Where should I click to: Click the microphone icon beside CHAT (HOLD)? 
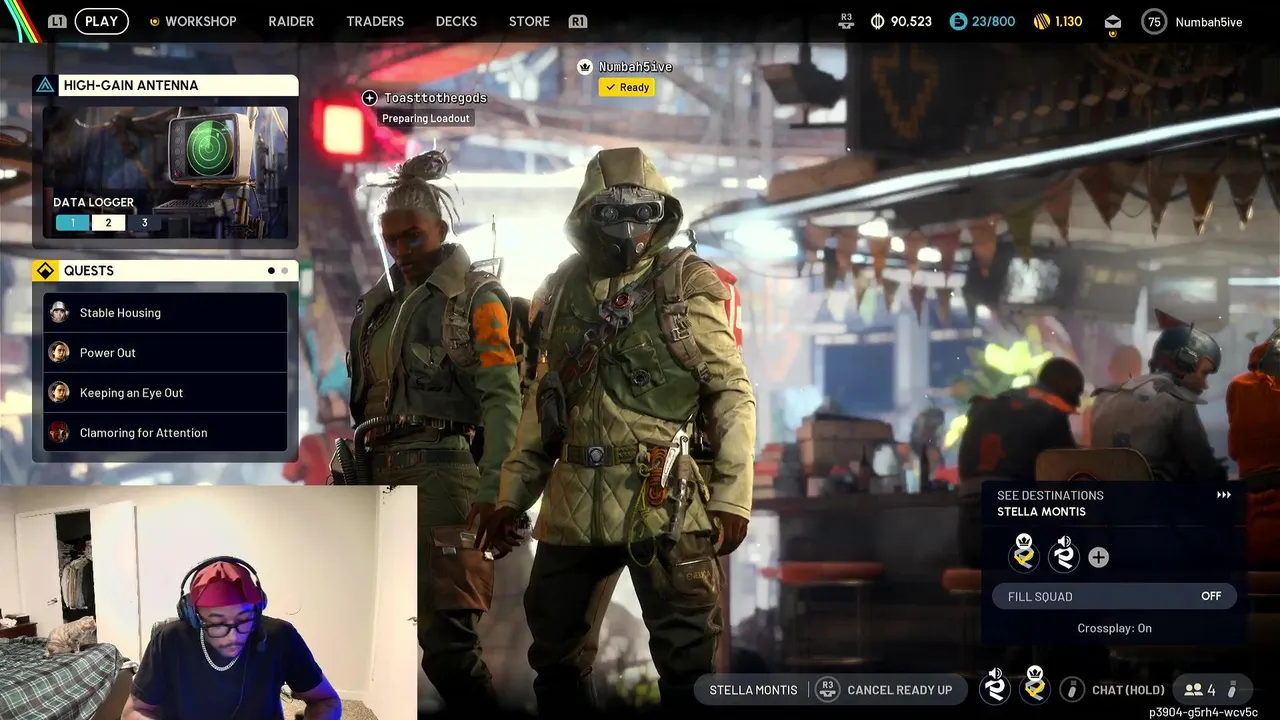(x=1072, y=689)
